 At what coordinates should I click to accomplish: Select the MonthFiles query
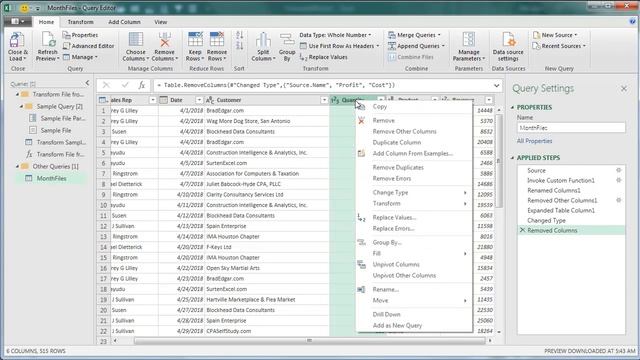51,178
